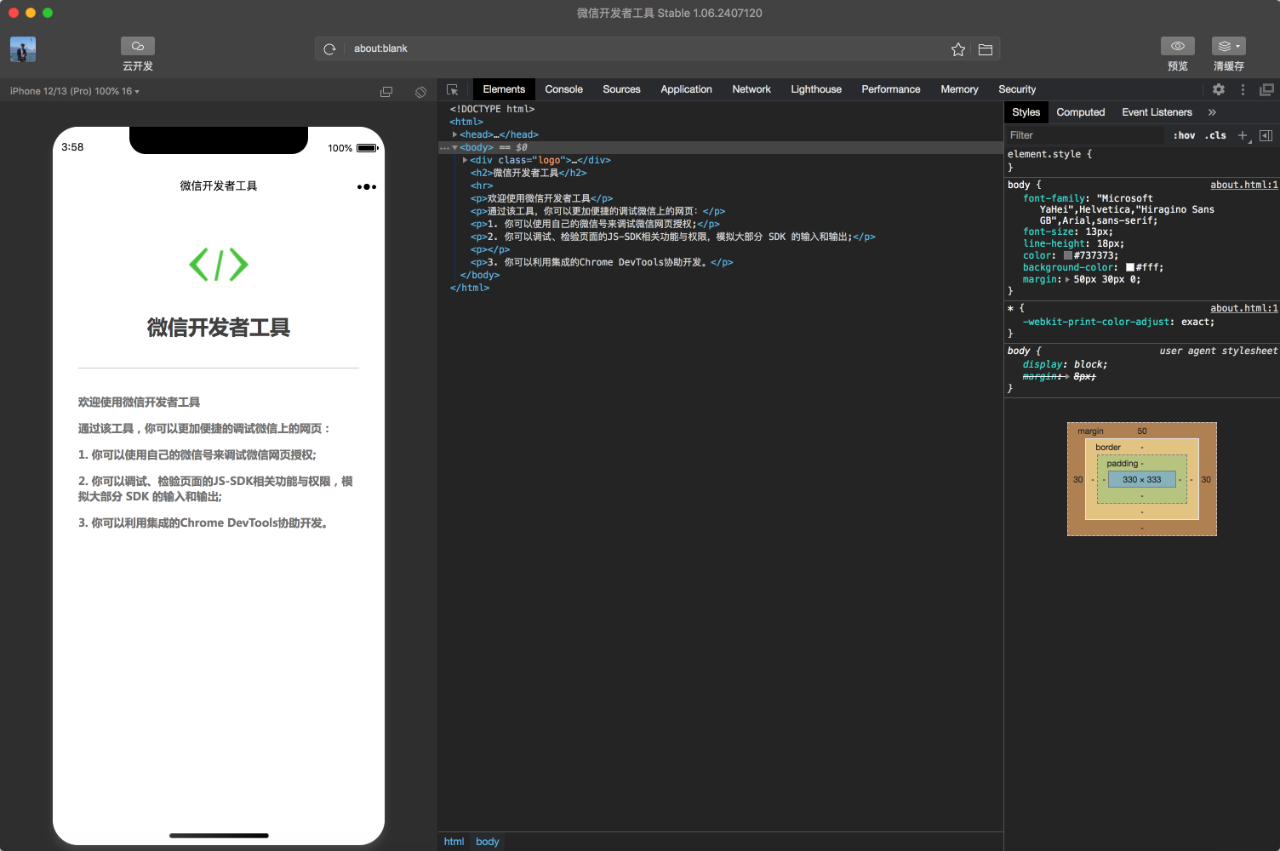
Task: Select the Styles sidebar tab
Action: pyautogui.click(x=1026, y=113)
